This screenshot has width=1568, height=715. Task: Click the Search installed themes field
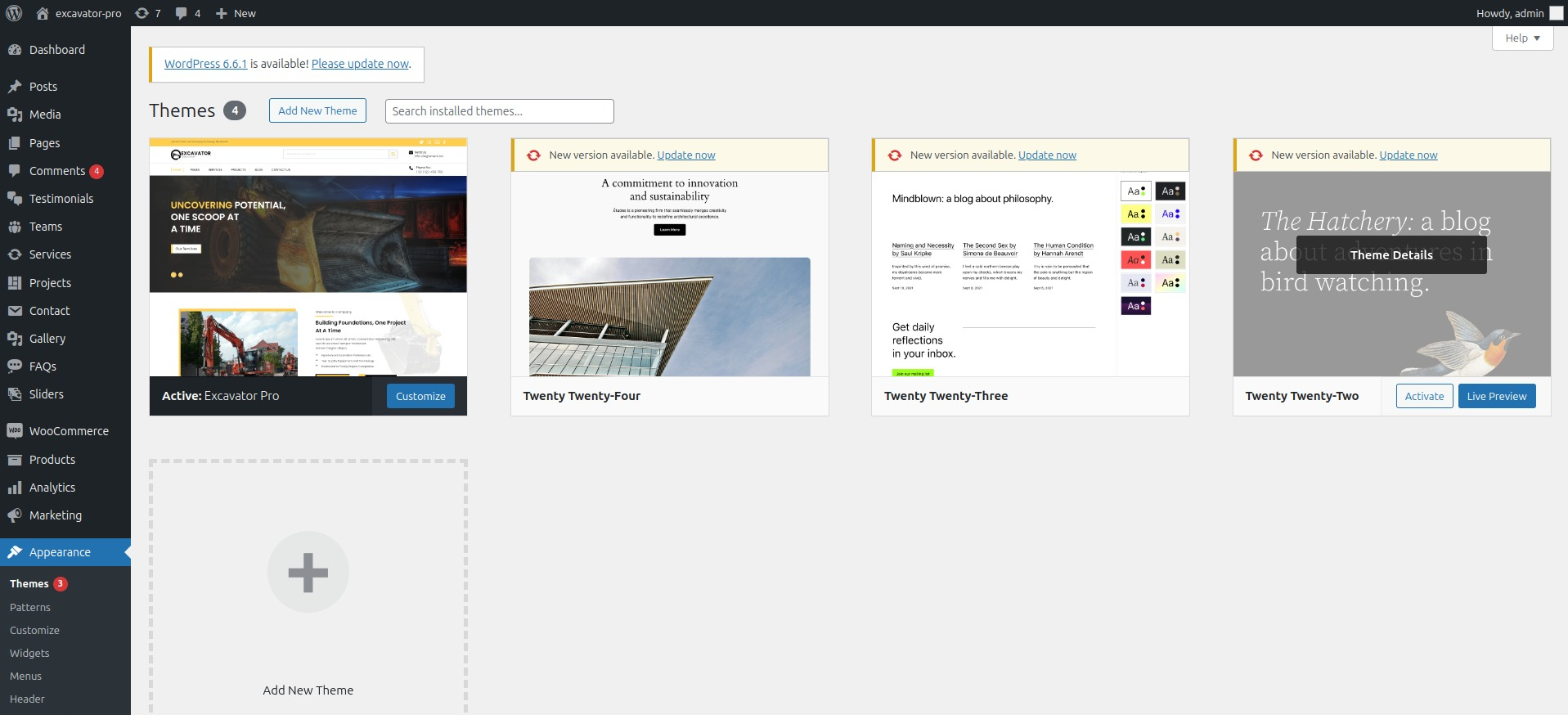(499, 111)
